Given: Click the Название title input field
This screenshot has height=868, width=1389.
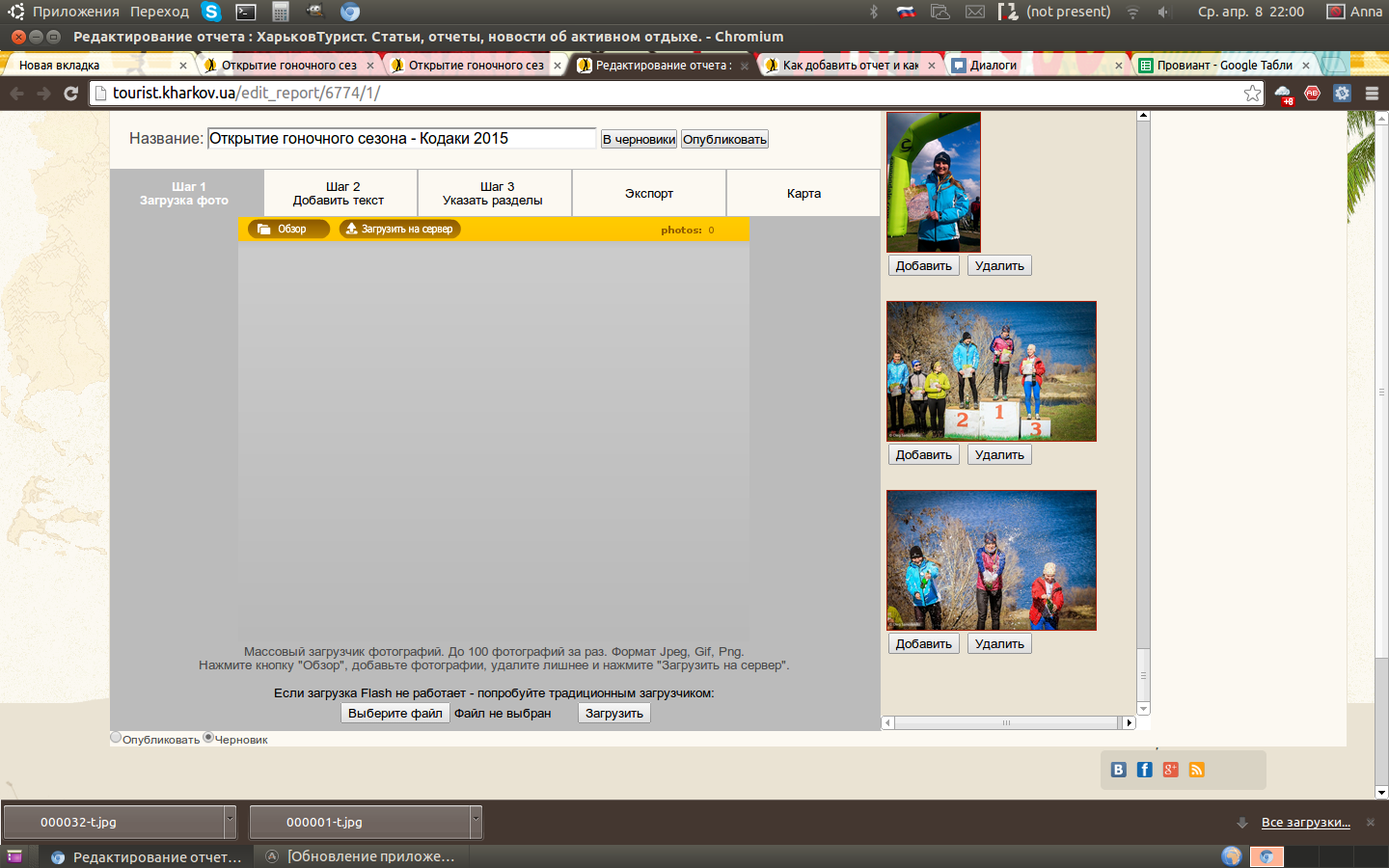Looking at the screenshot, I should click(x=401, y=139).
